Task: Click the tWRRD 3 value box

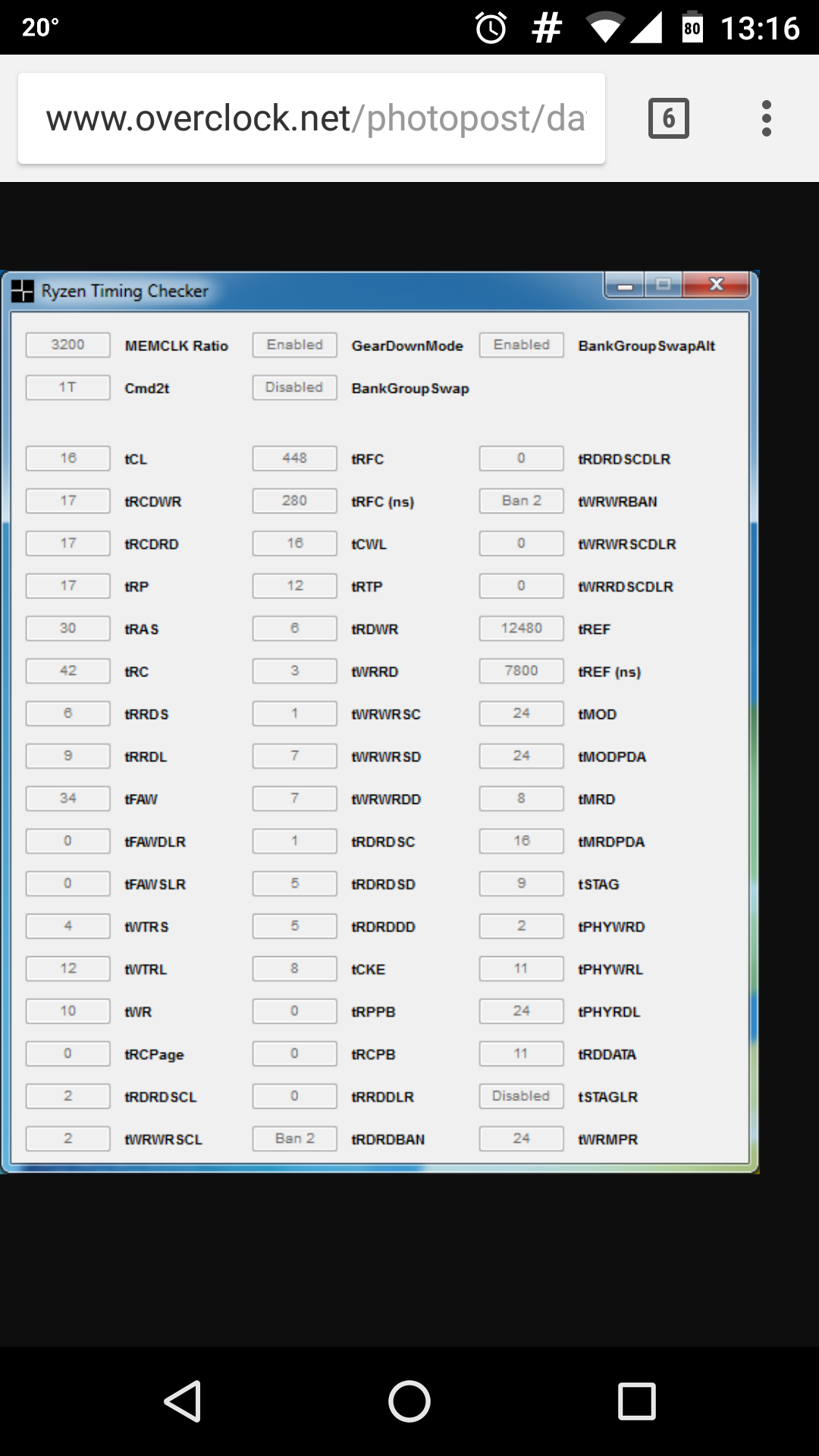Action: [295, 671]
